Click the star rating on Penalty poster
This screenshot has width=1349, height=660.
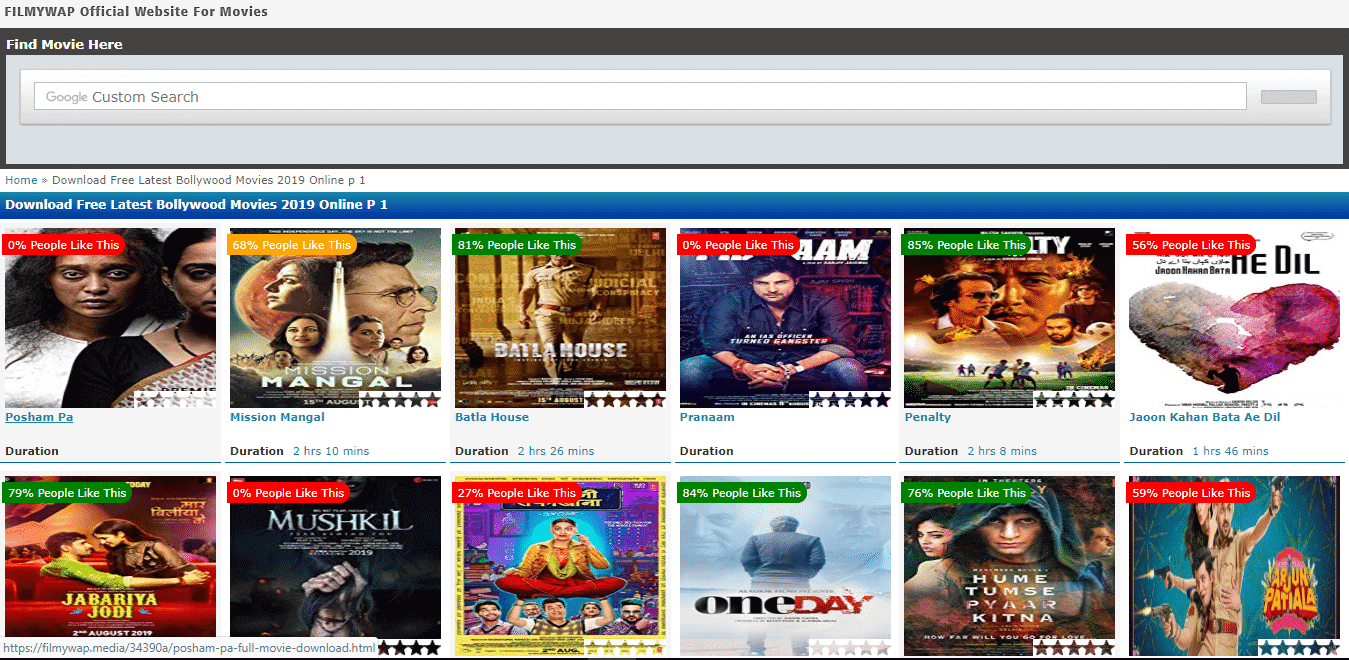tap(1075, 400)
